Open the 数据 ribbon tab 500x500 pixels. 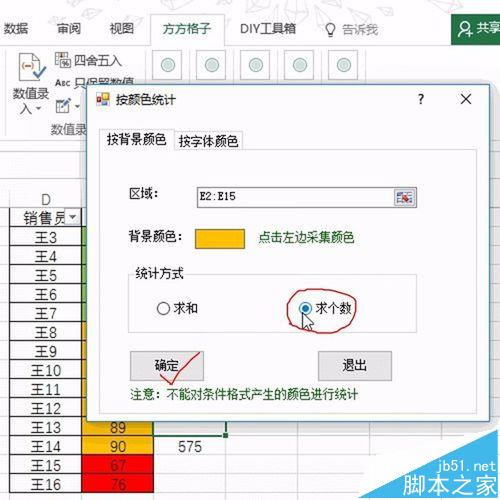16,29
